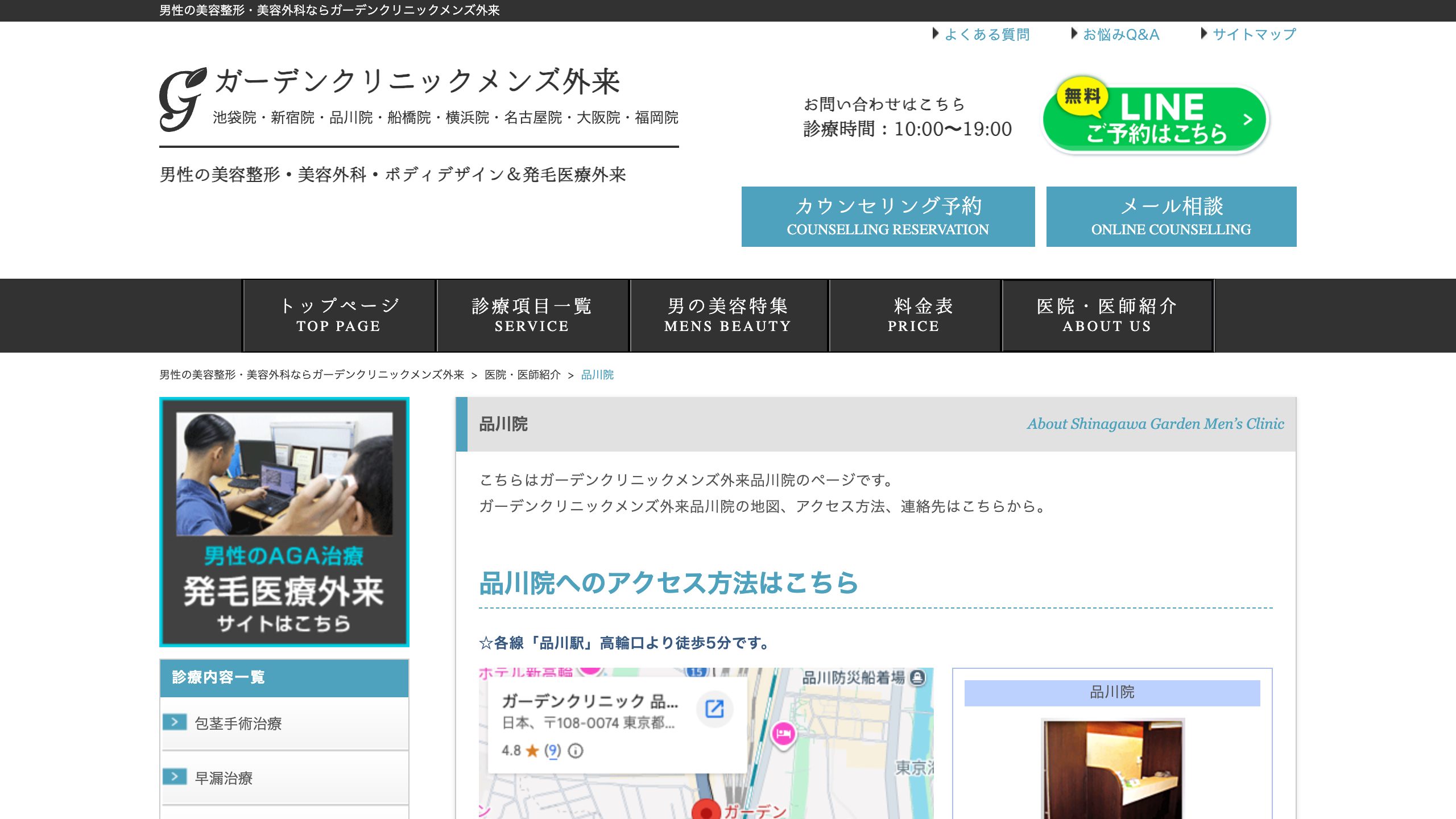Viewport: 1456px width, 819px height.
Task: Open お悩みQ&A link
Action: [1121, 34]
